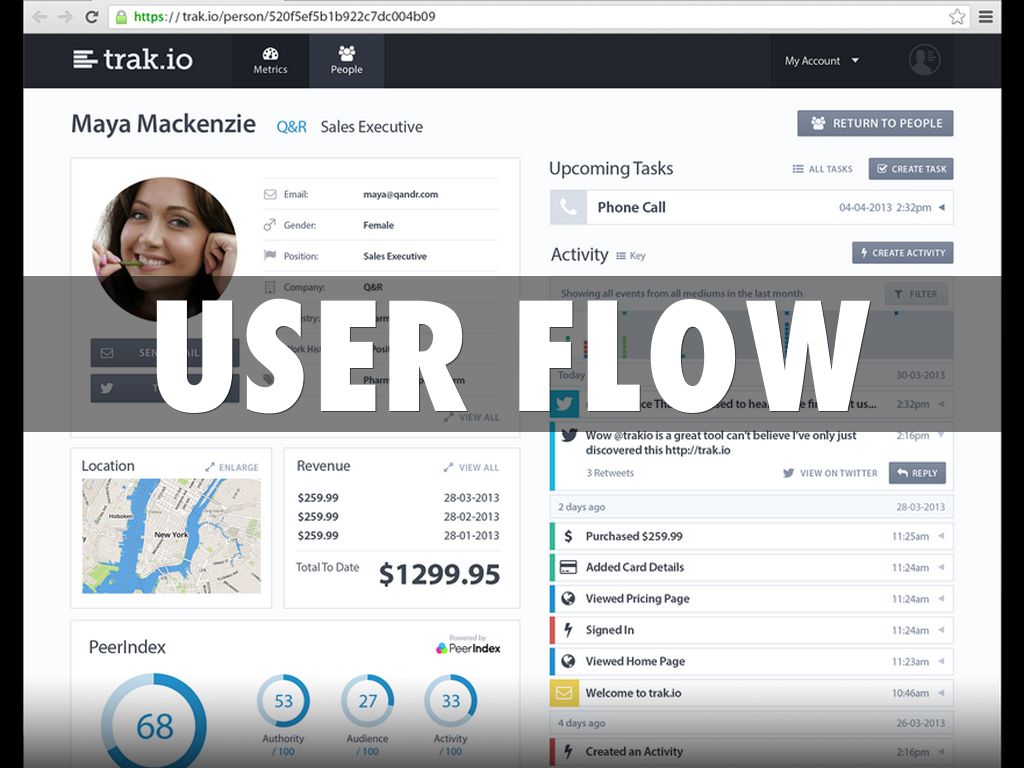Open View on Twitter link
Screen dimensions: 1024x768
click(830, 473)
